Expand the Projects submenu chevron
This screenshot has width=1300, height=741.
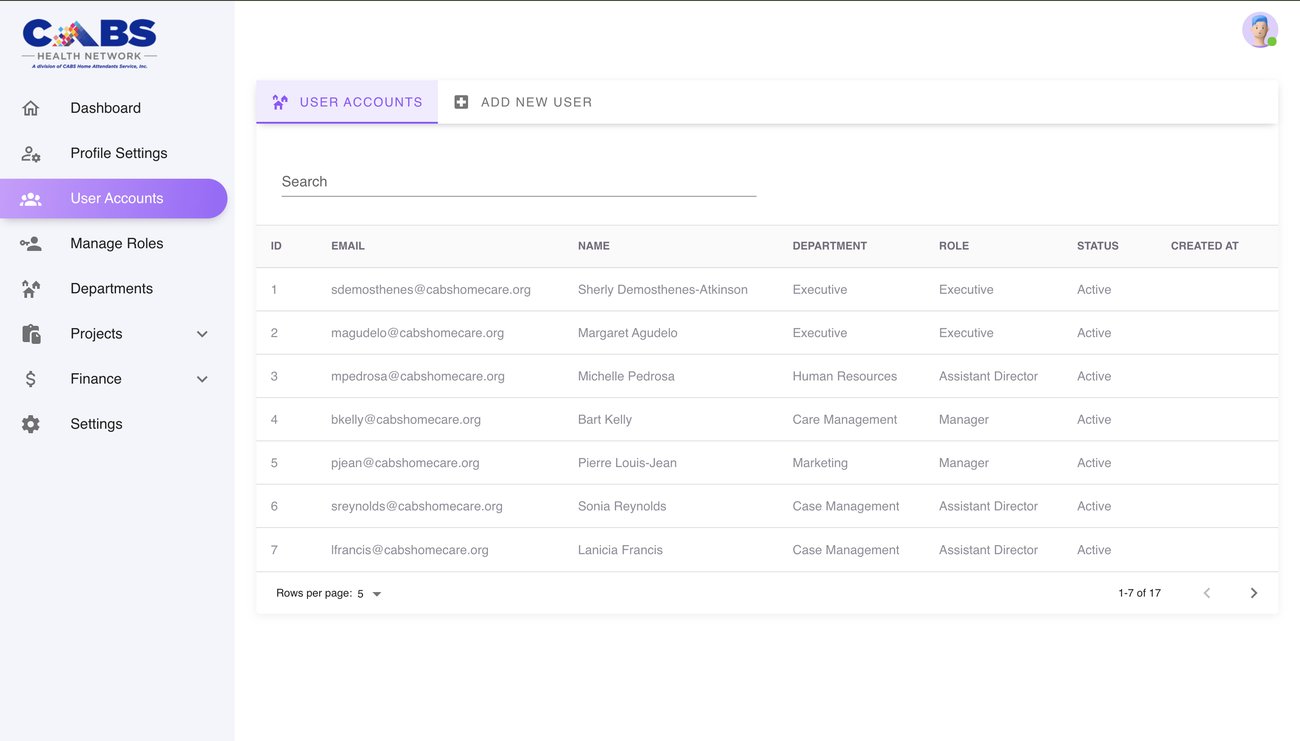coord(202,334)
